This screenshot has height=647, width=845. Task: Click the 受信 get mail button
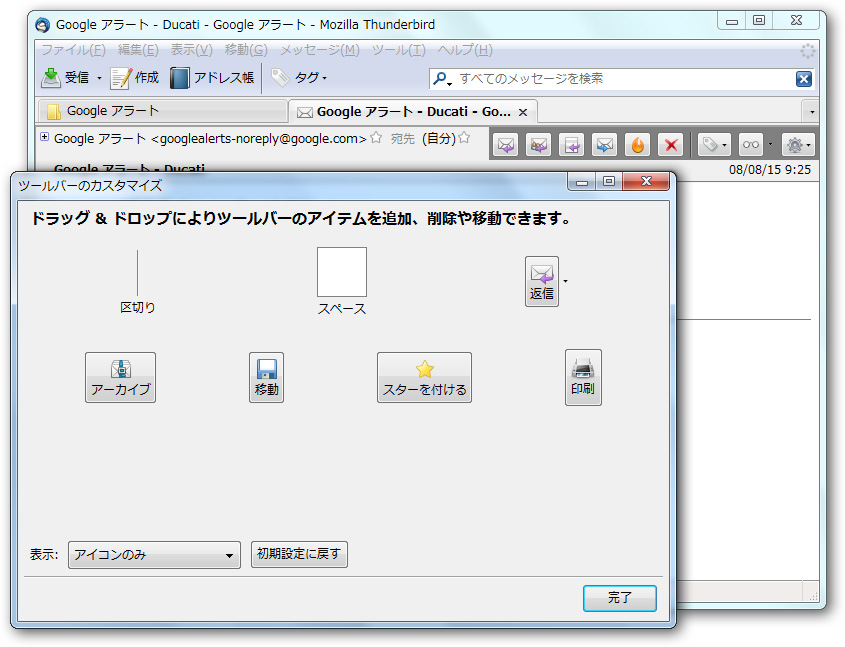click(65, 78)
